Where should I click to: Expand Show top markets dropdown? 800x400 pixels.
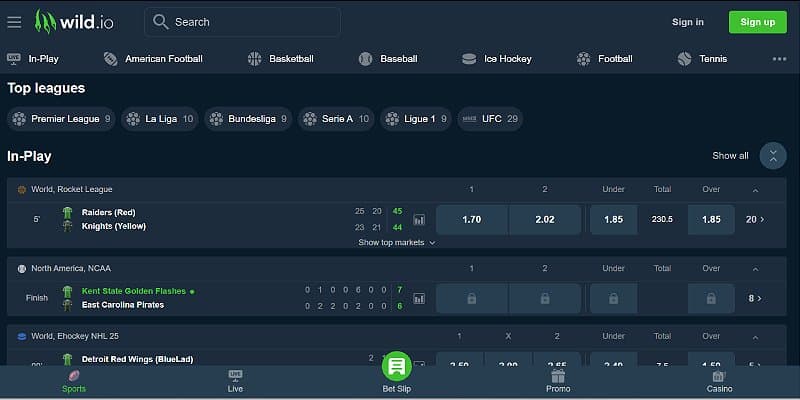[397, 242]
